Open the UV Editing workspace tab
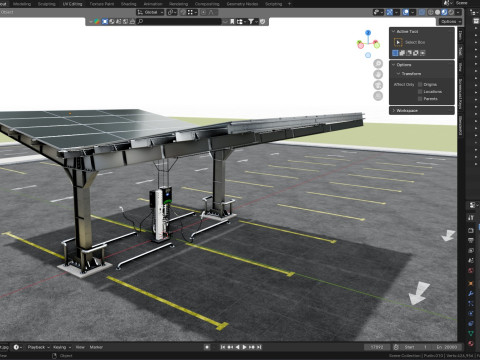The width and height of the screenshot is (480, 360). (x=72, y=4)
